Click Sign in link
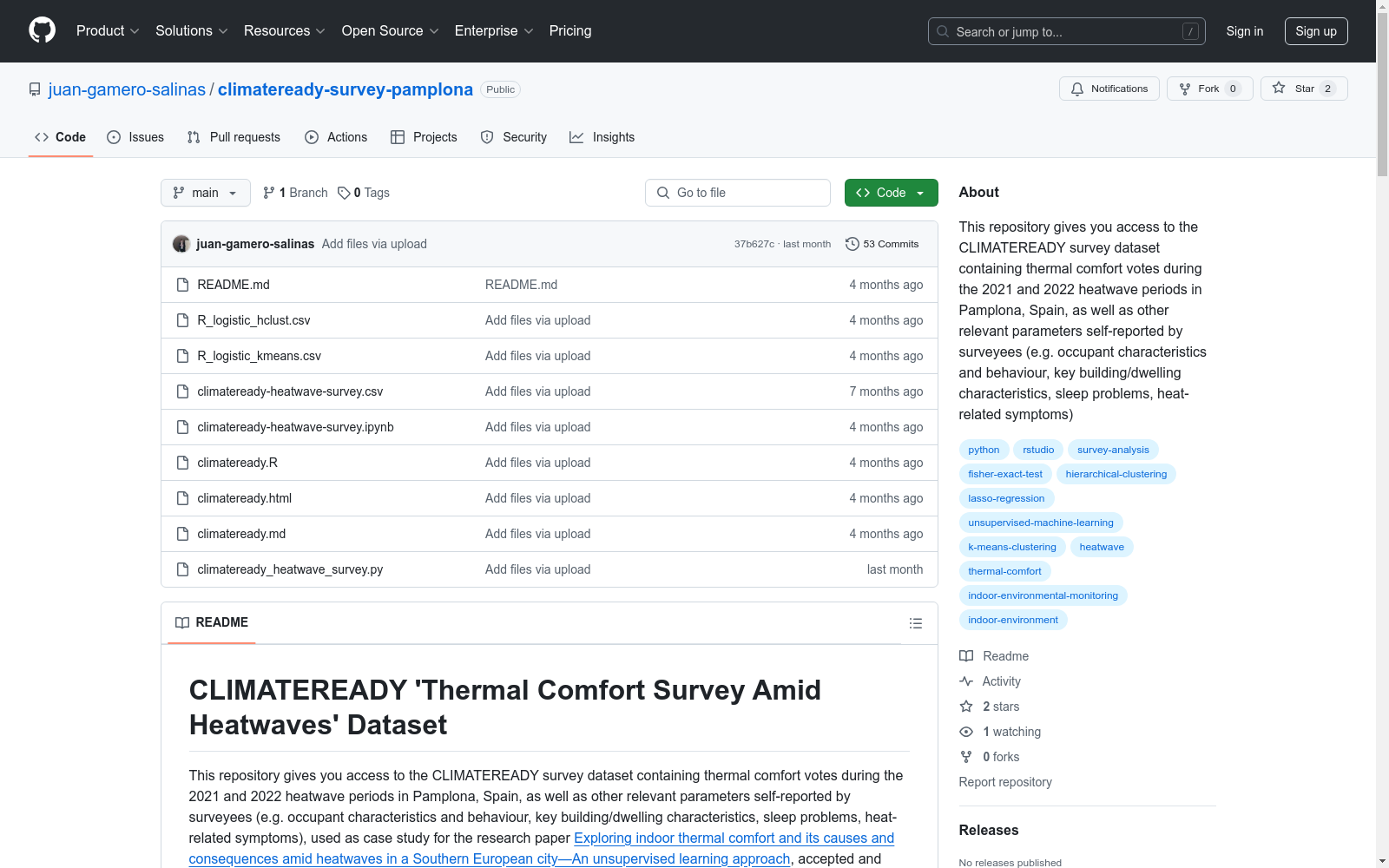The image size is (1389, 868). click(x=1245, y=31)
